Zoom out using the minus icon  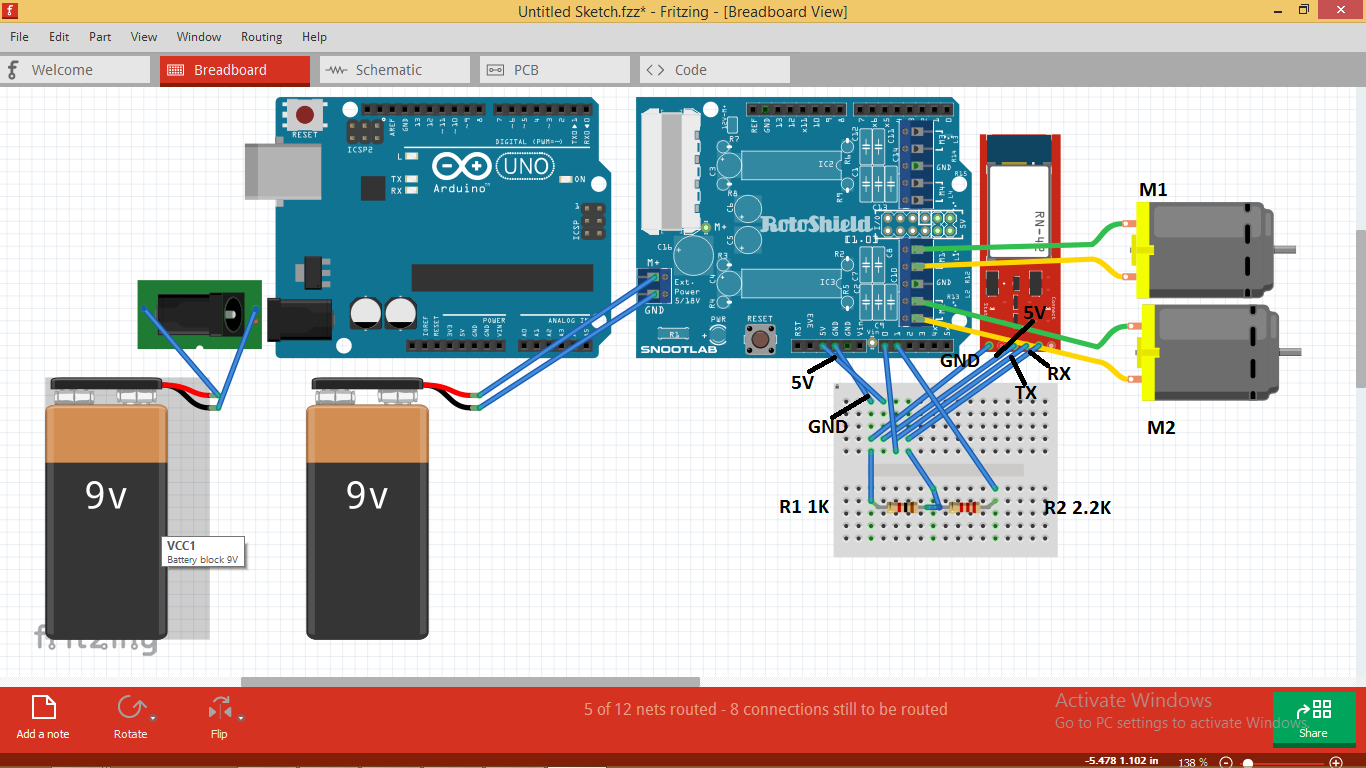tap(1226, 761)
